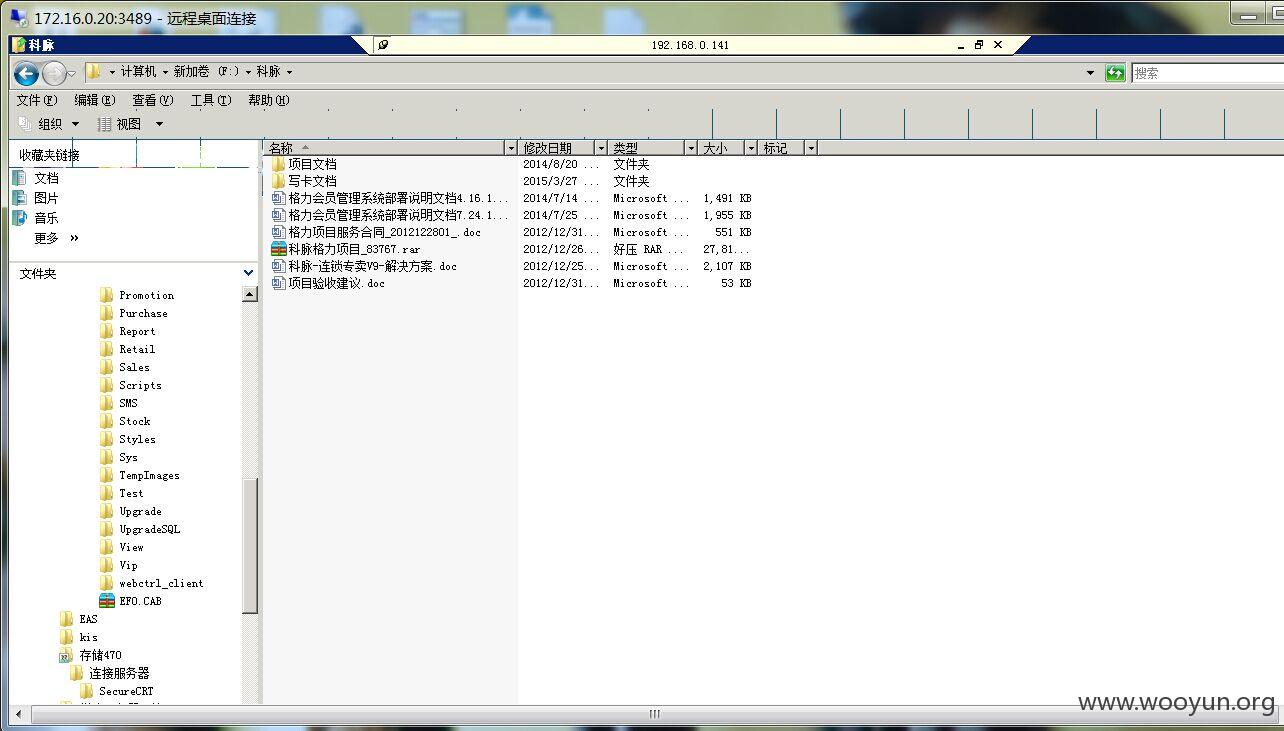This screenshot has width=1284, height=731.
Task: Click the folder icon in the address bar
Action: click(x=93, y=72)
